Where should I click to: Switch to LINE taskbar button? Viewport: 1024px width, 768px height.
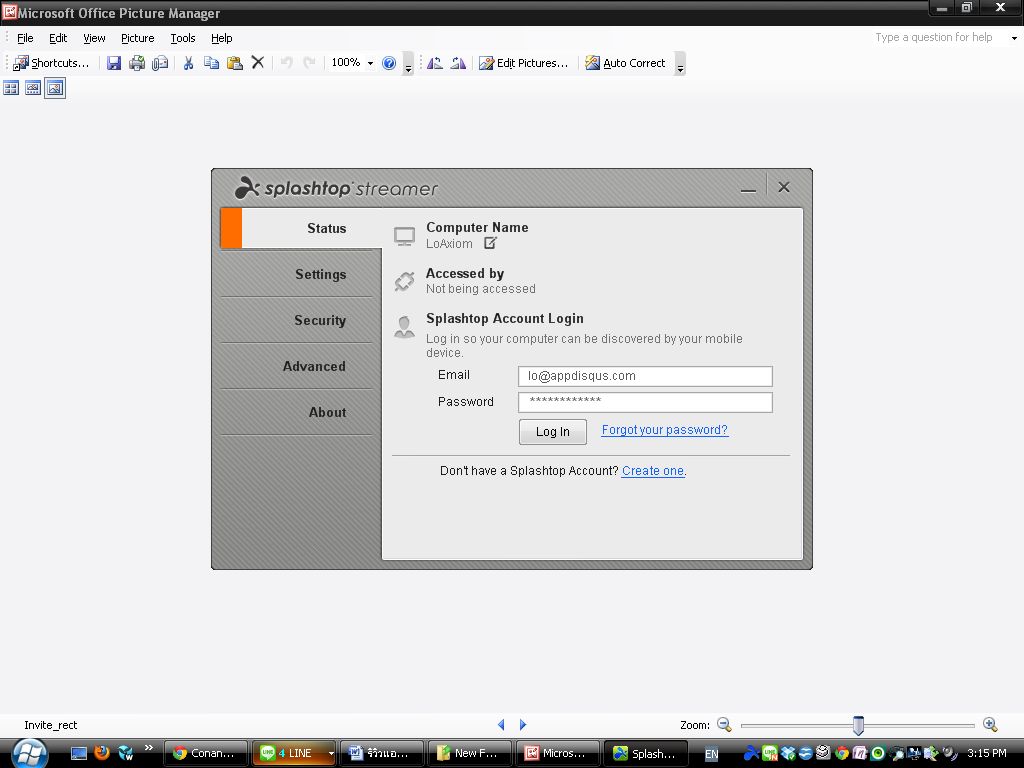(x=288, y=753)
